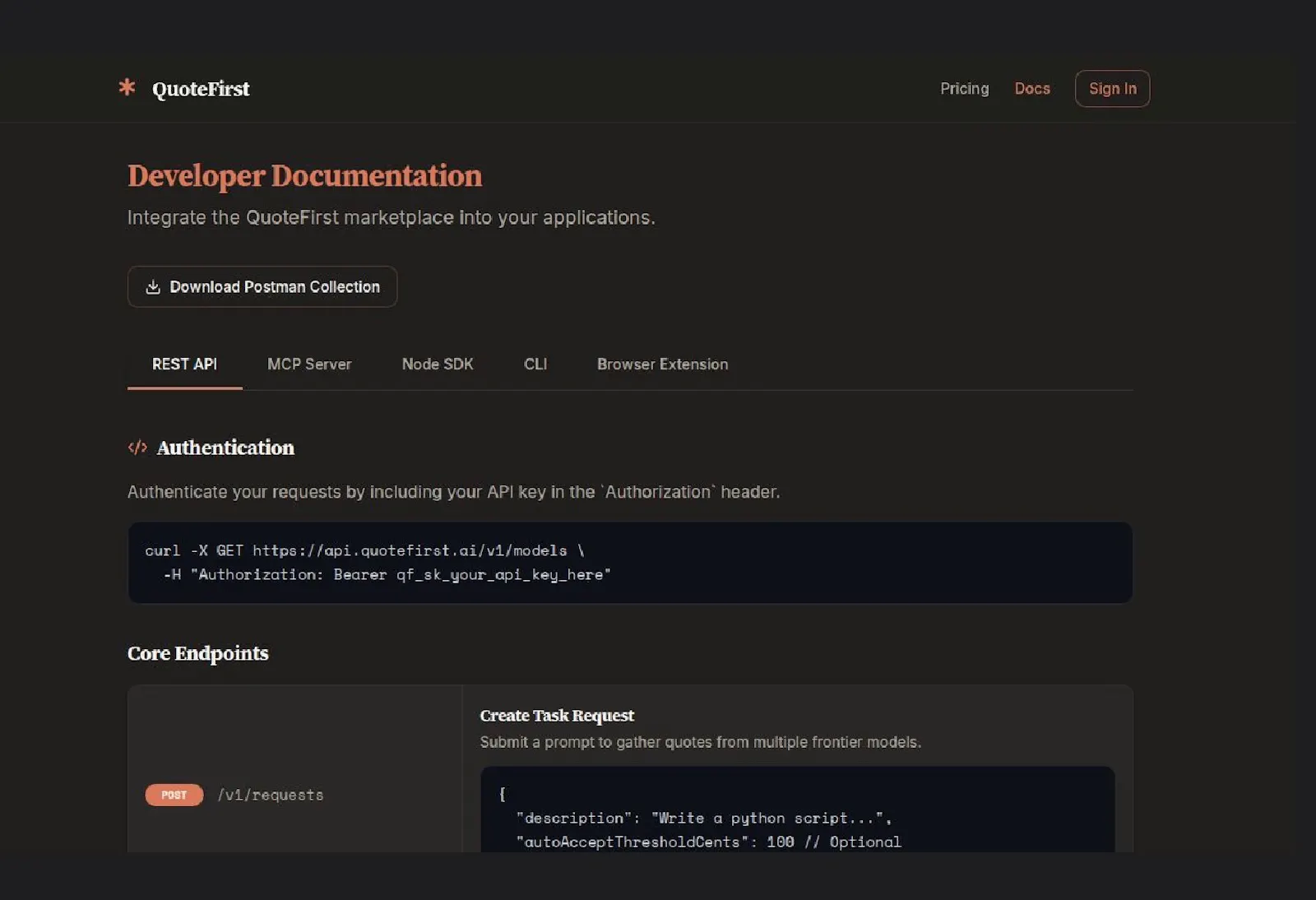Click the Authentication heading
The width and height of the screenshot is (1316, 900).
point(225,448)
